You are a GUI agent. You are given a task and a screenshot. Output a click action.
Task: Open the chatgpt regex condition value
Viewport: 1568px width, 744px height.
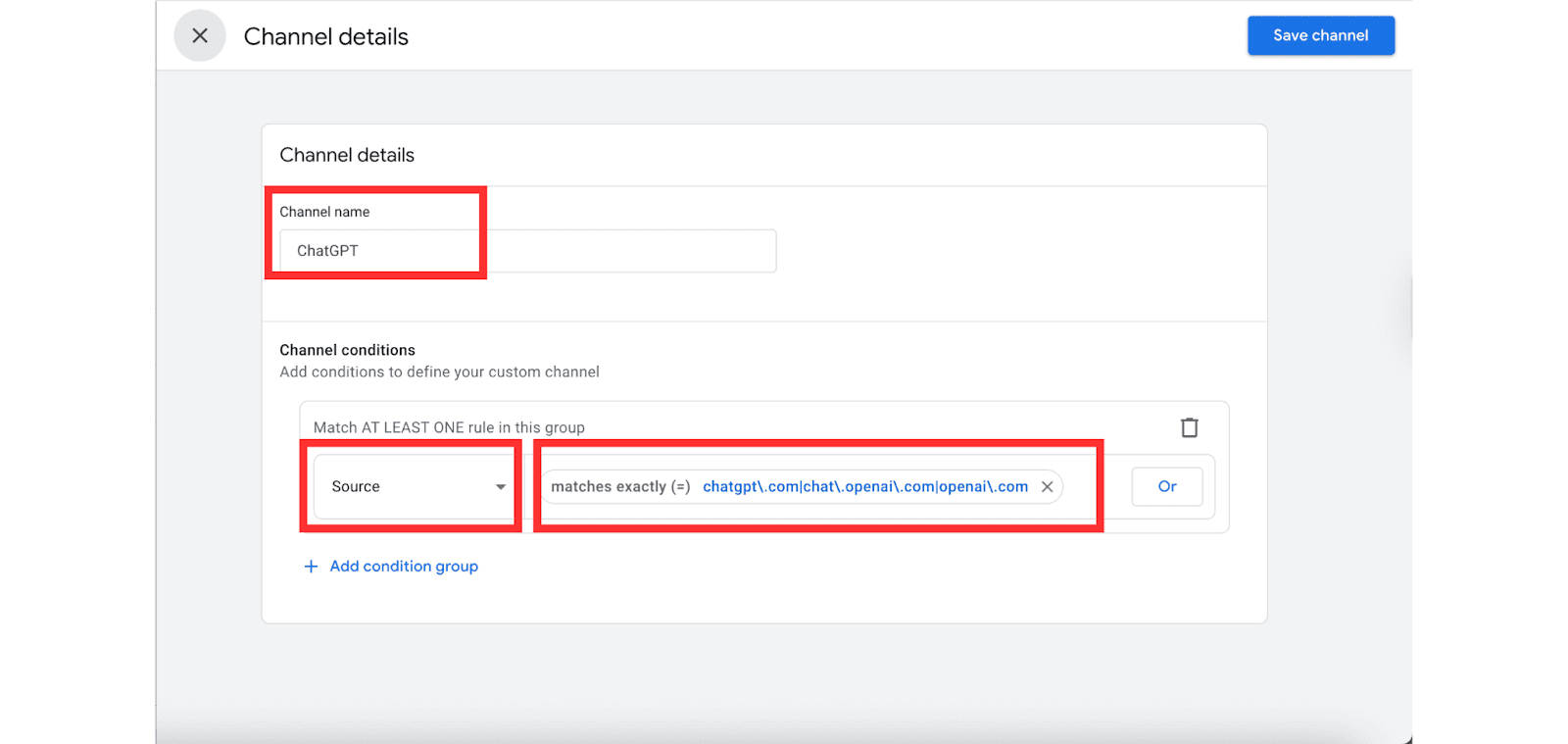pos(865,487)
